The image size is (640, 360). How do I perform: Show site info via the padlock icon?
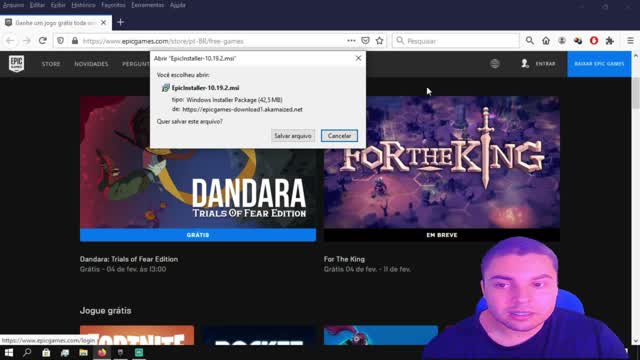tap(75, 41)
